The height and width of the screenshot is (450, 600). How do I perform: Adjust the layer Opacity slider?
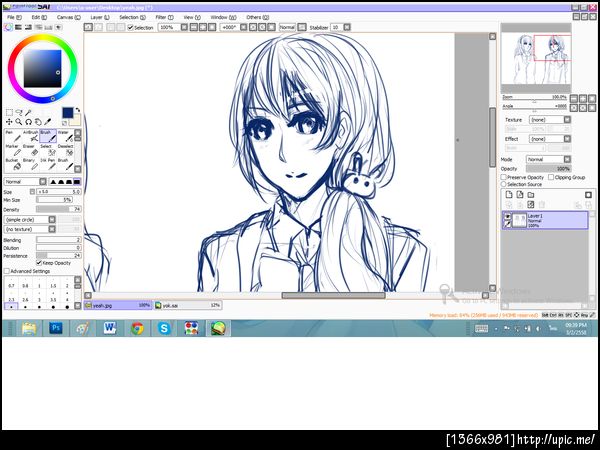coord(548,168)
